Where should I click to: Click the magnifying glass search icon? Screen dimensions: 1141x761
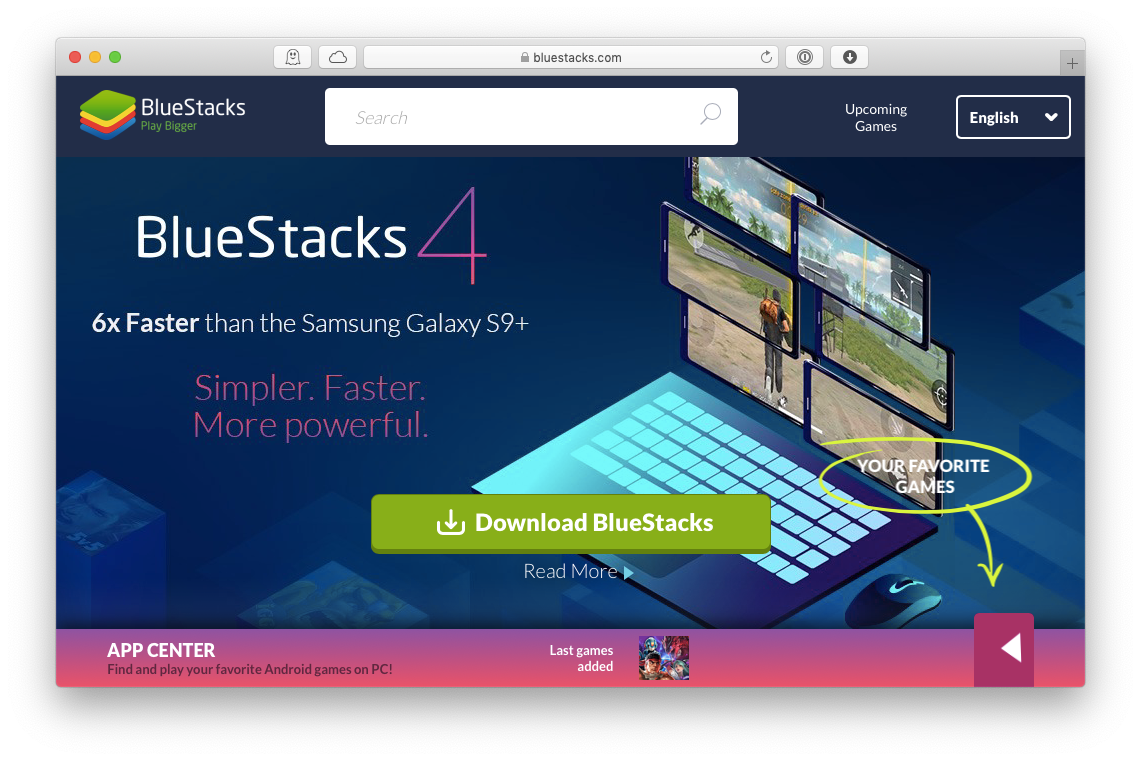[710, 114]
